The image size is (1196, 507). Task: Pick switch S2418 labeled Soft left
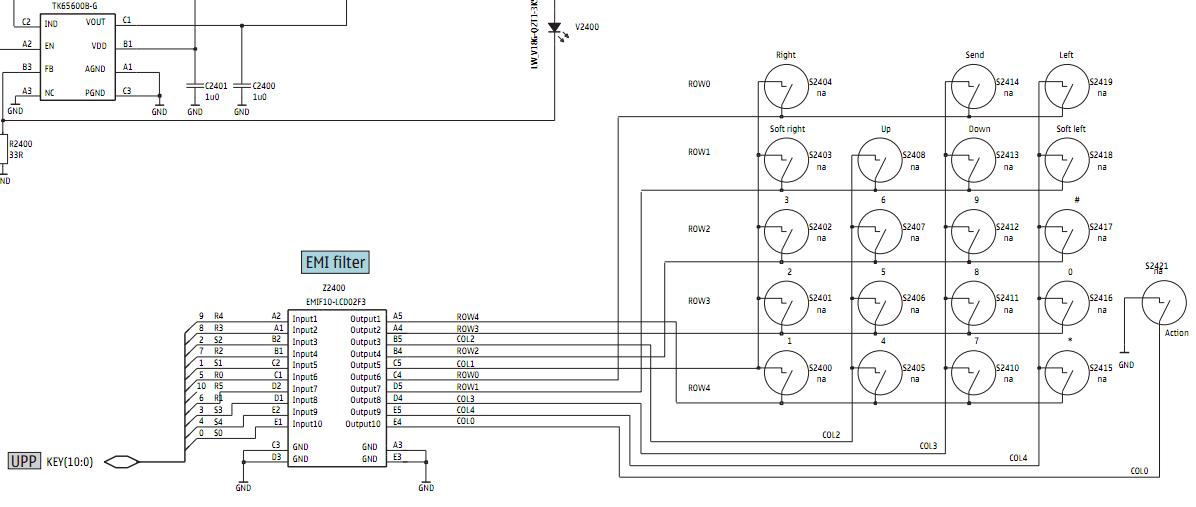pyautogui.click(x=1066, y=160)
